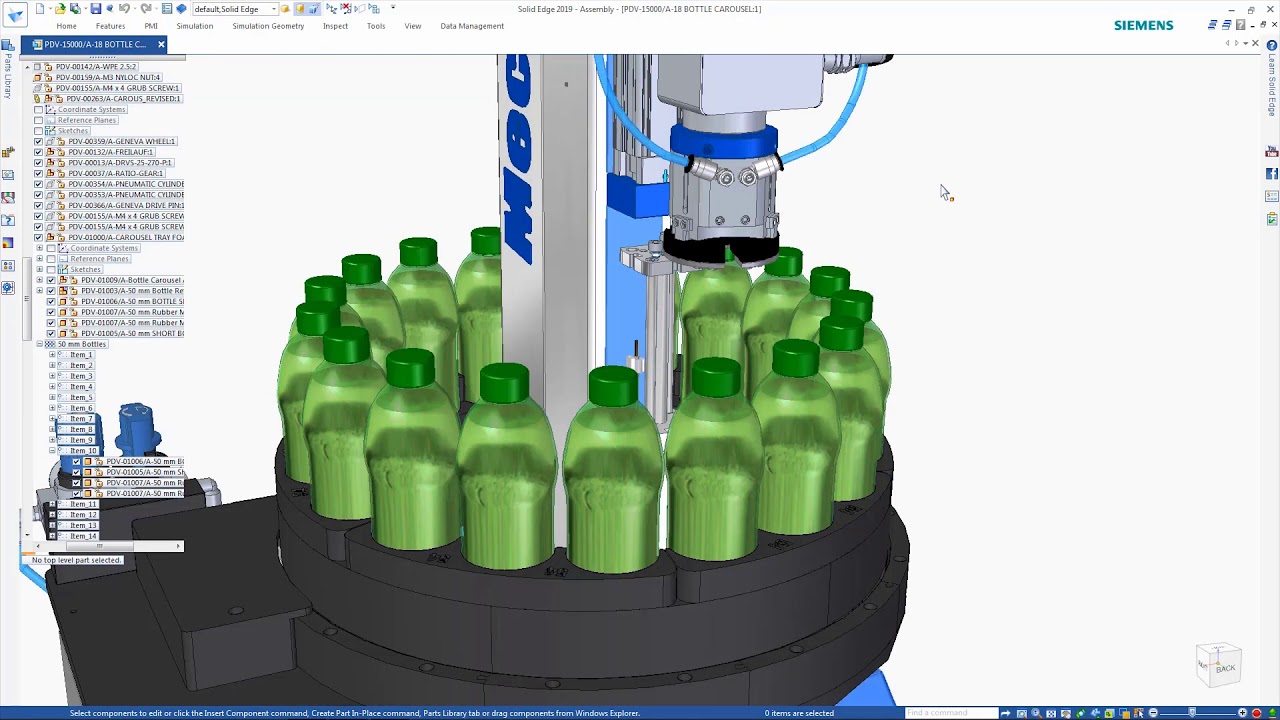This screenshot has height=720, width=1280.
Task: Click the Solid Edge application button
Action: coord(15,13)
